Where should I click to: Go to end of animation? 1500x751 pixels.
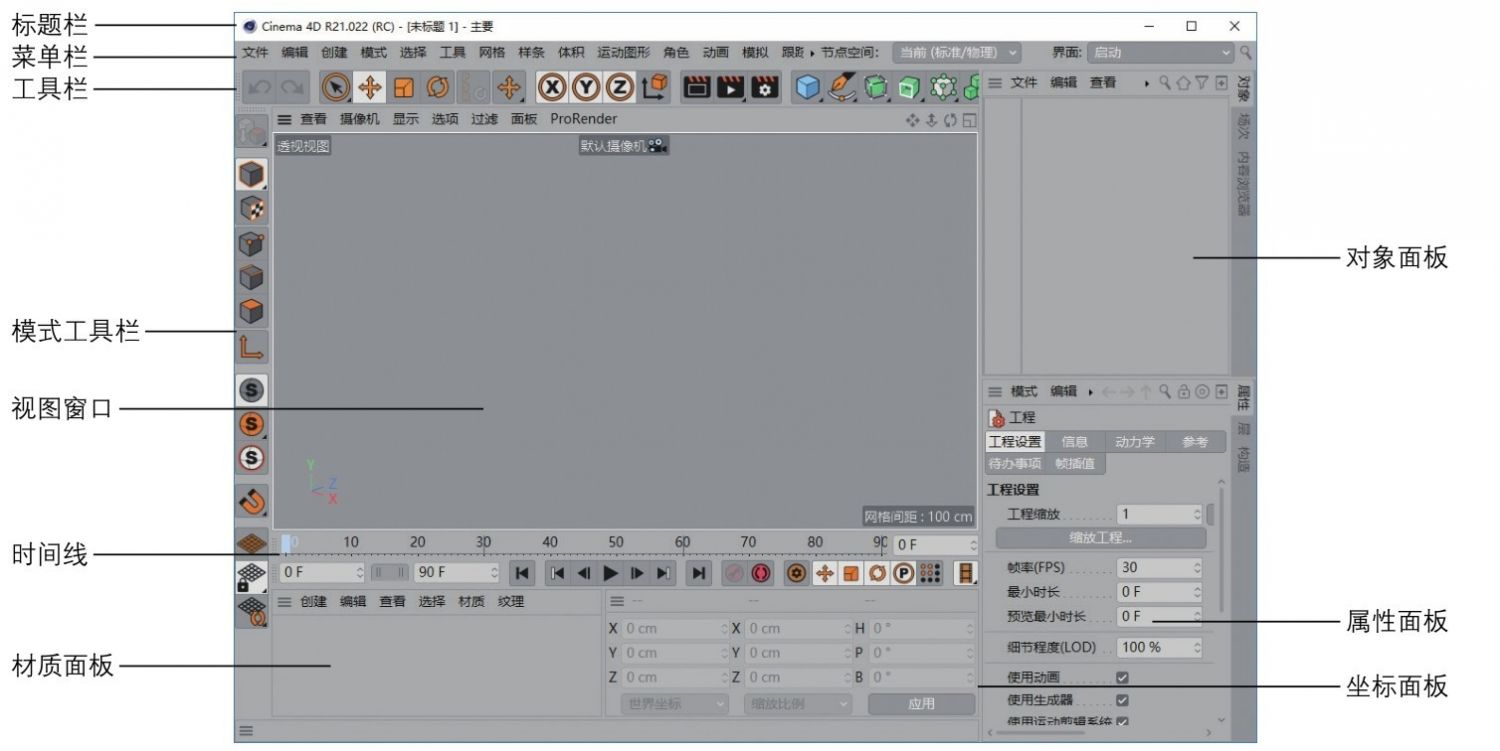click(x=699, y=573)
